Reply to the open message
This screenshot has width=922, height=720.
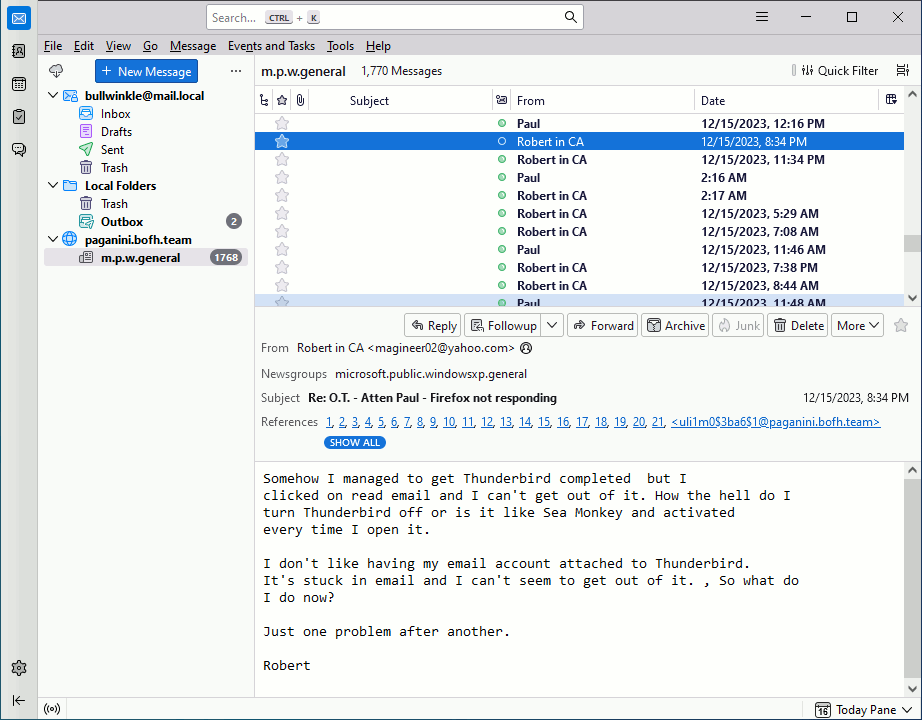tap(433, 325)
